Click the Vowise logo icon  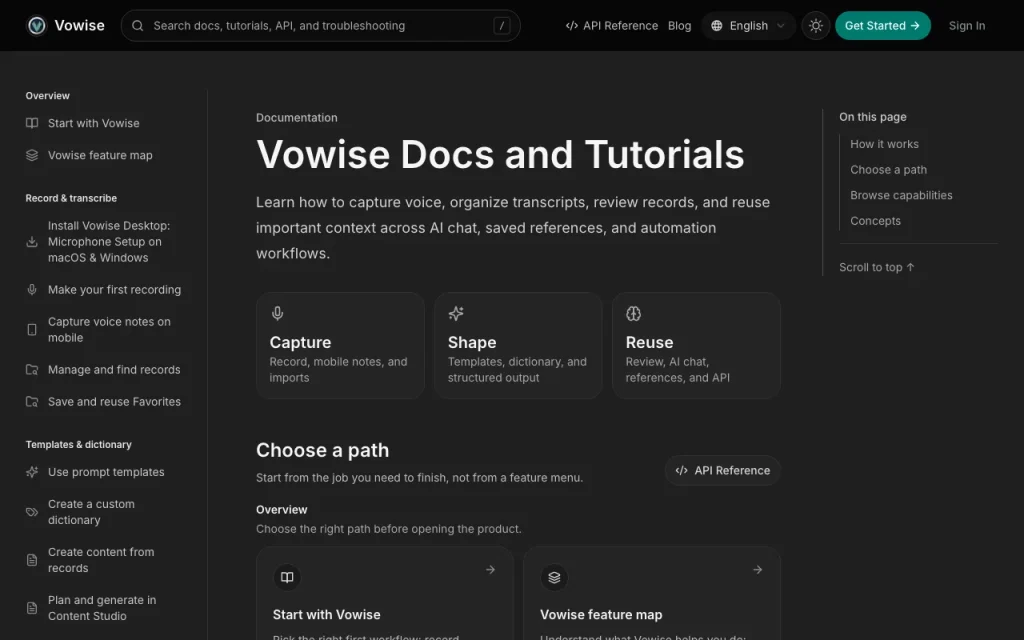[37, 25]
